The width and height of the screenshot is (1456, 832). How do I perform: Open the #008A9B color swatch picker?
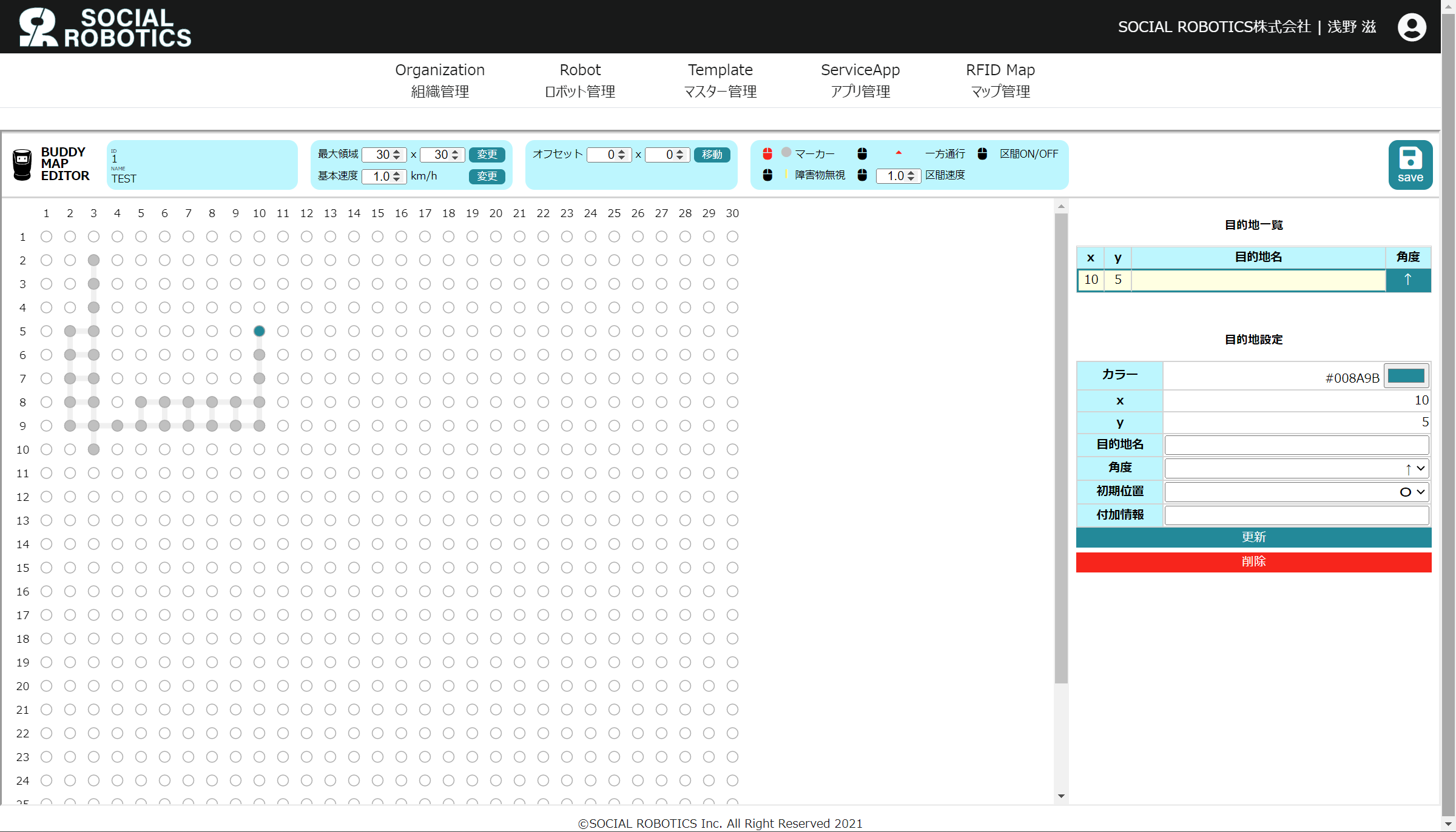tap(1406, 376)
